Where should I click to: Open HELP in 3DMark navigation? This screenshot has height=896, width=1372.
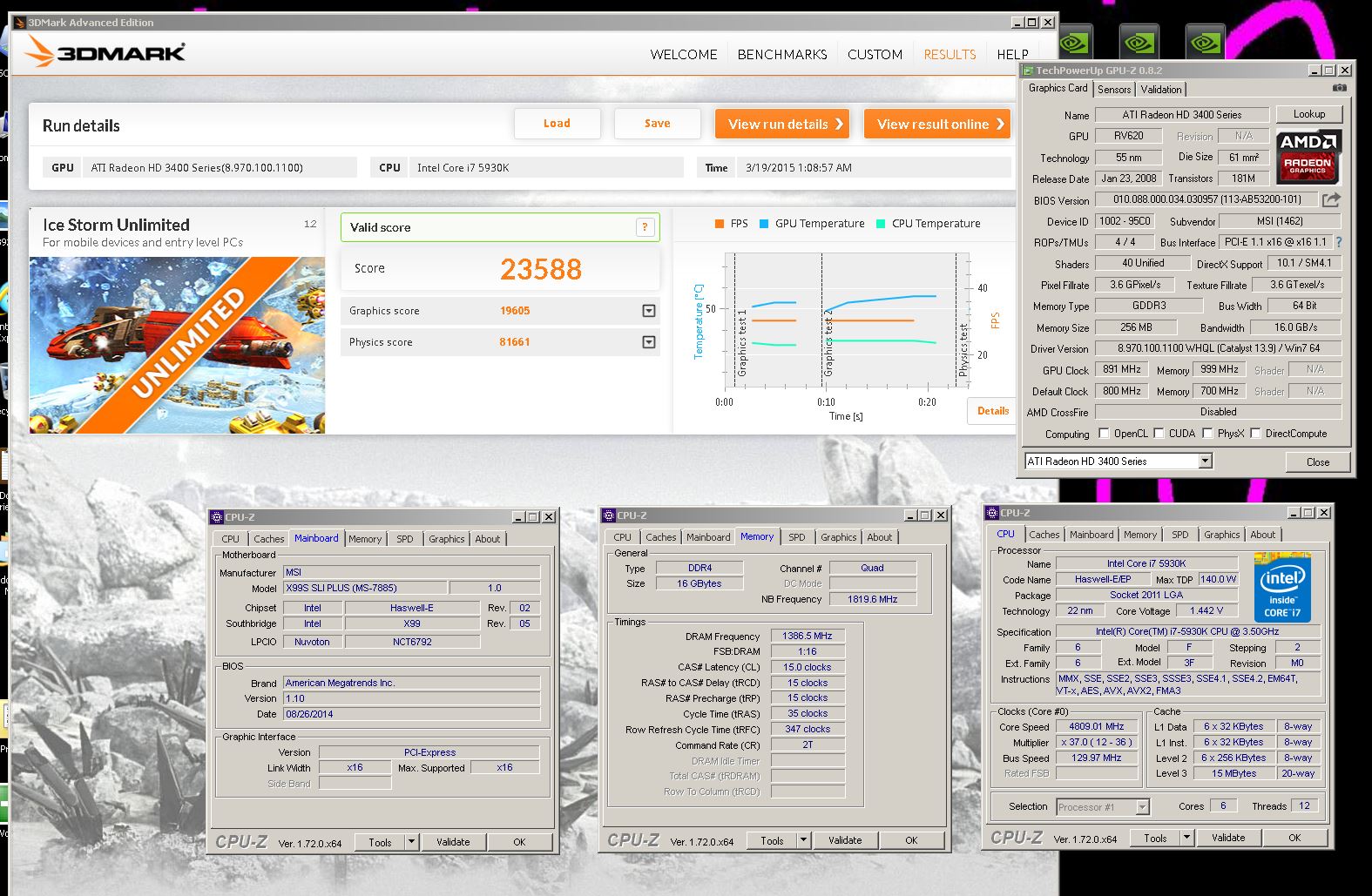click(x=1012, y=54)
